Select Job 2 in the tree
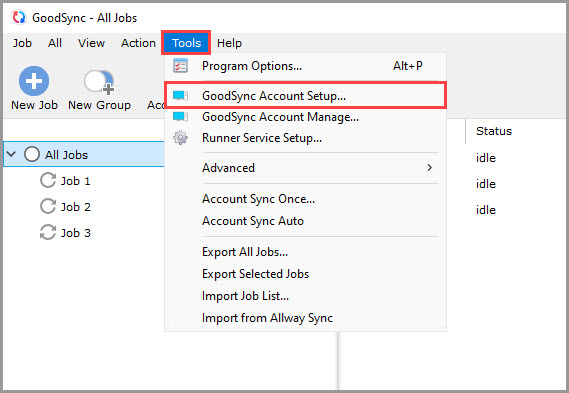569x393 pixels. click(75, 207)
